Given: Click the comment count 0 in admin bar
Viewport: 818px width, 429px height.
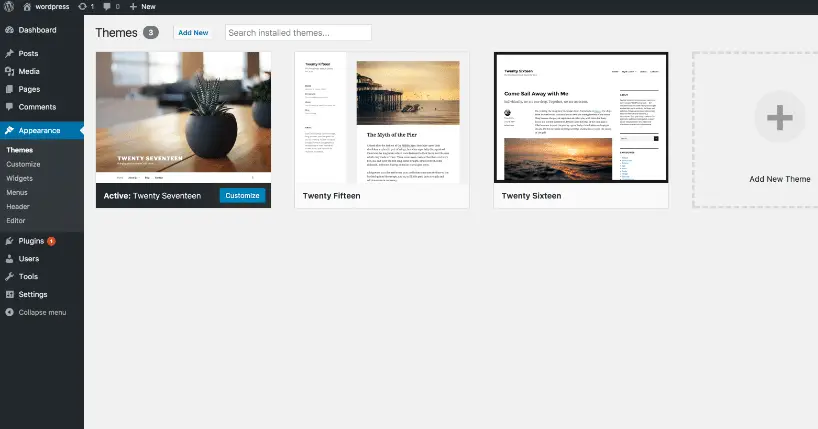Looking at the screenshot, I should point(117,7).
